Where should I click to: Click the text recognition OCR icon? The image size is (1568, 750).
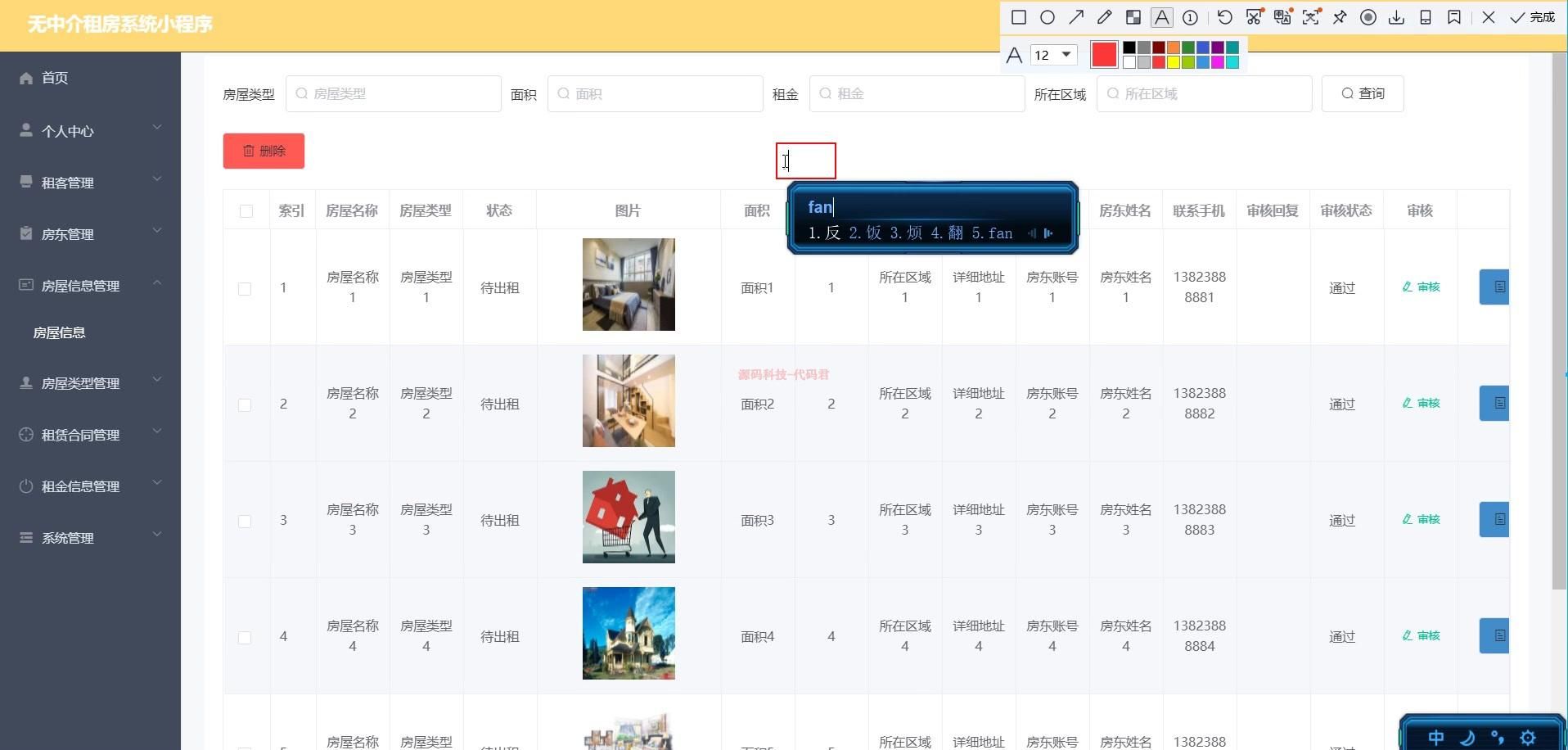1311,17
